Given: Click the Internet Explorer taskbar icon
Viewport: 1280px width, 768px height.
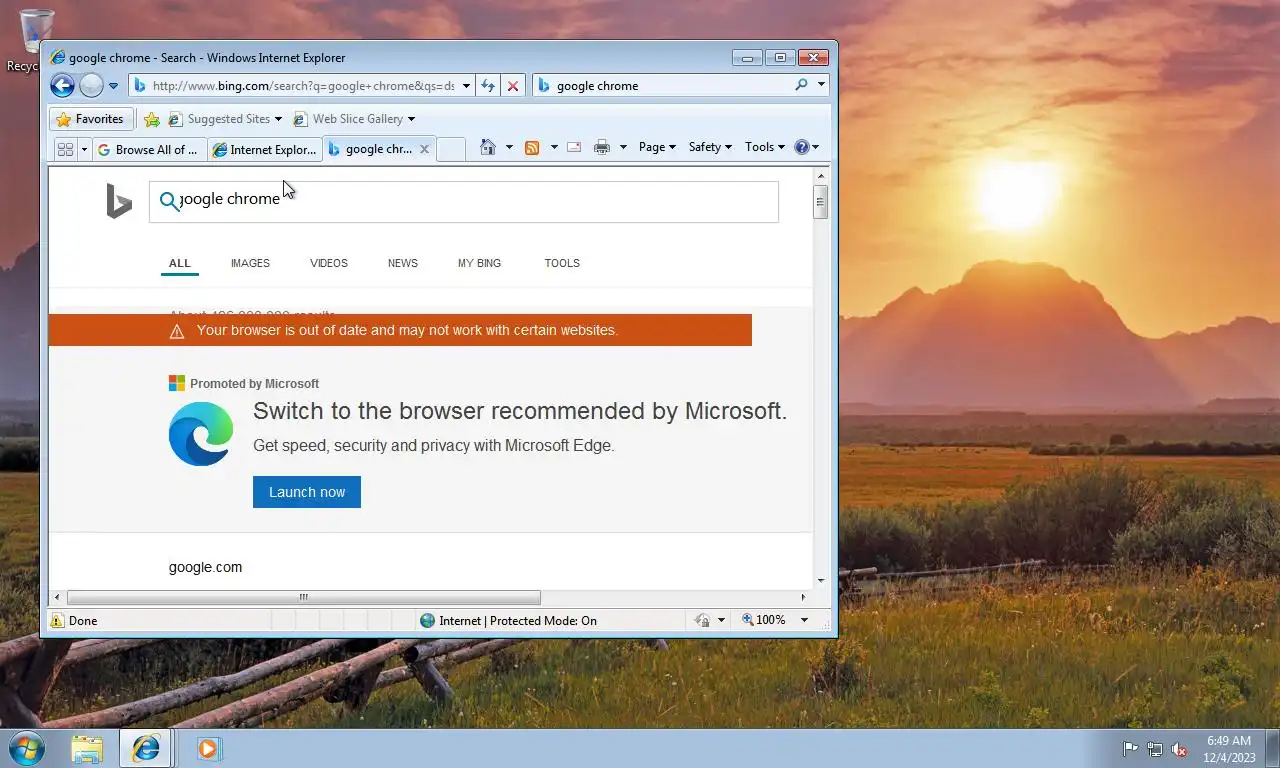Looking at the screenshot, I should (146, 748).
